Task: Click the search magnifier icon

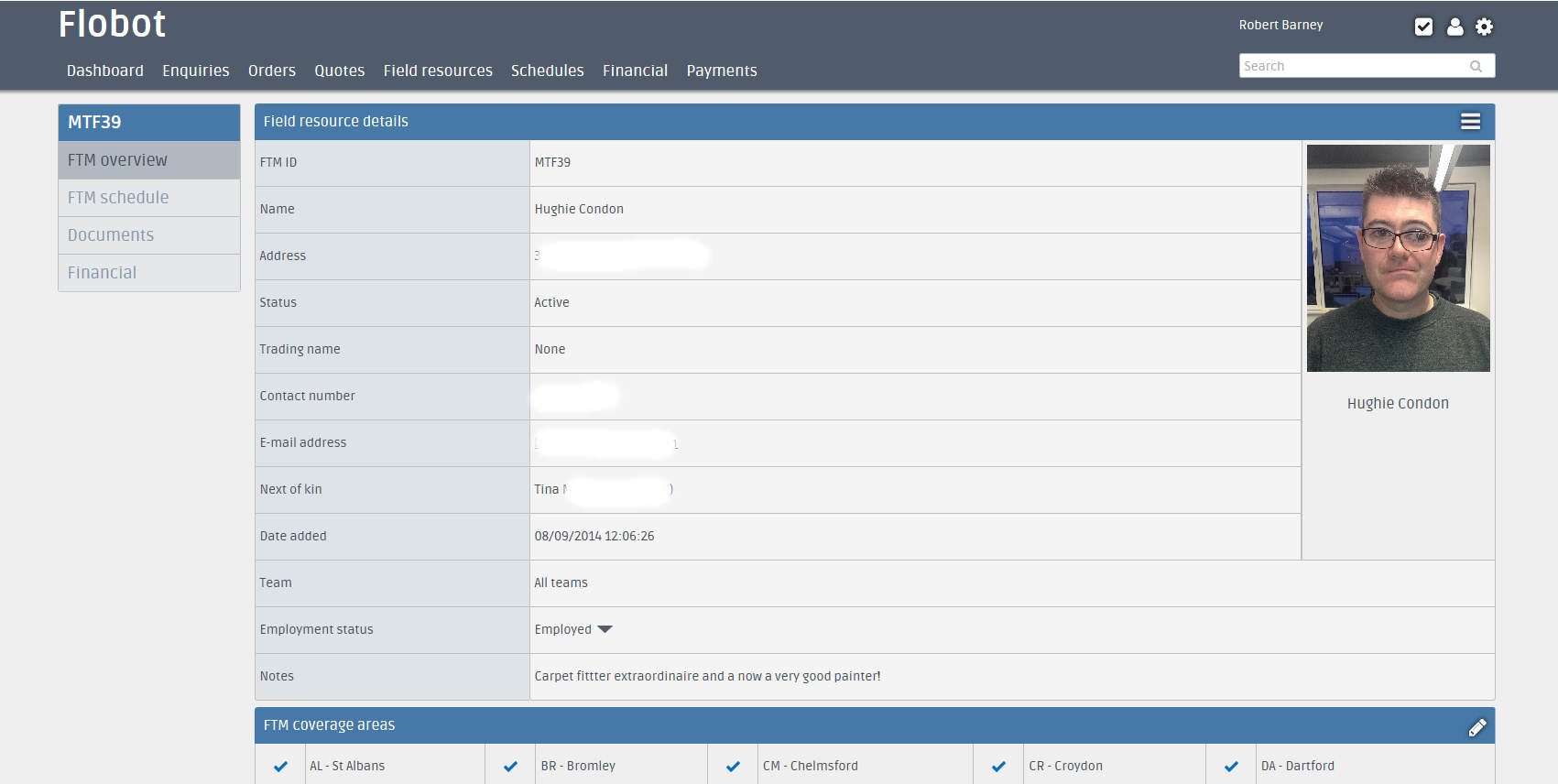Action: click(x=1476, y=66)
